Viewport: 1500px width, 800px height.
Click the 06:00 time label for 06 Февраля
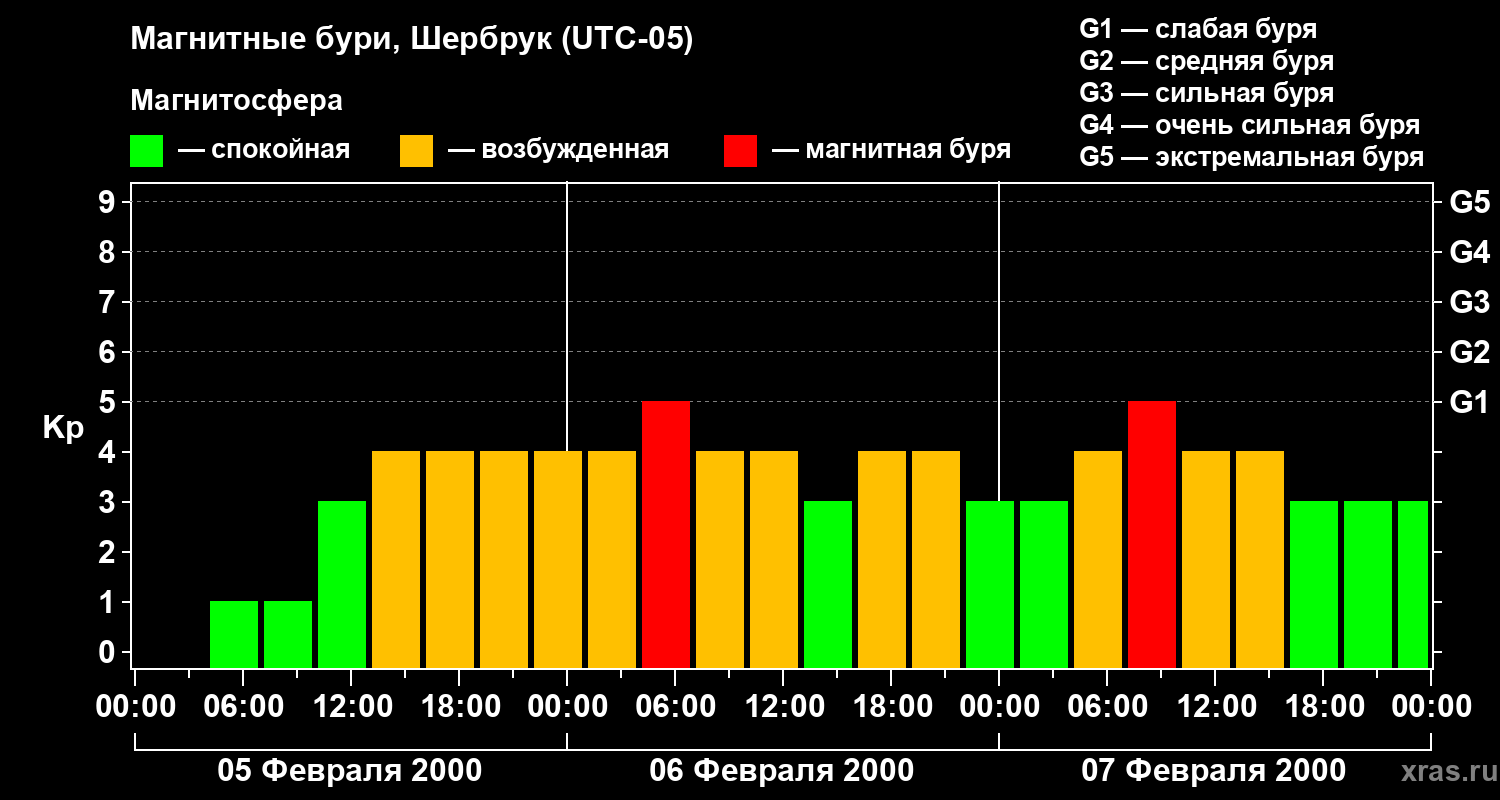[675, 707]
